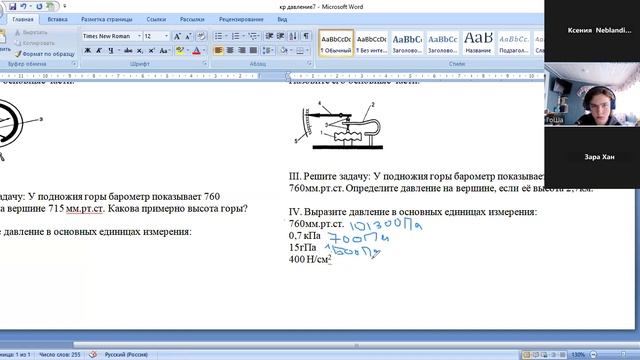Image resolution: width=640 pixels, height=360 pixels.
Task: Open the highlight color dropdown arrow
Action: pyautogui.click(x=188, y=51)
